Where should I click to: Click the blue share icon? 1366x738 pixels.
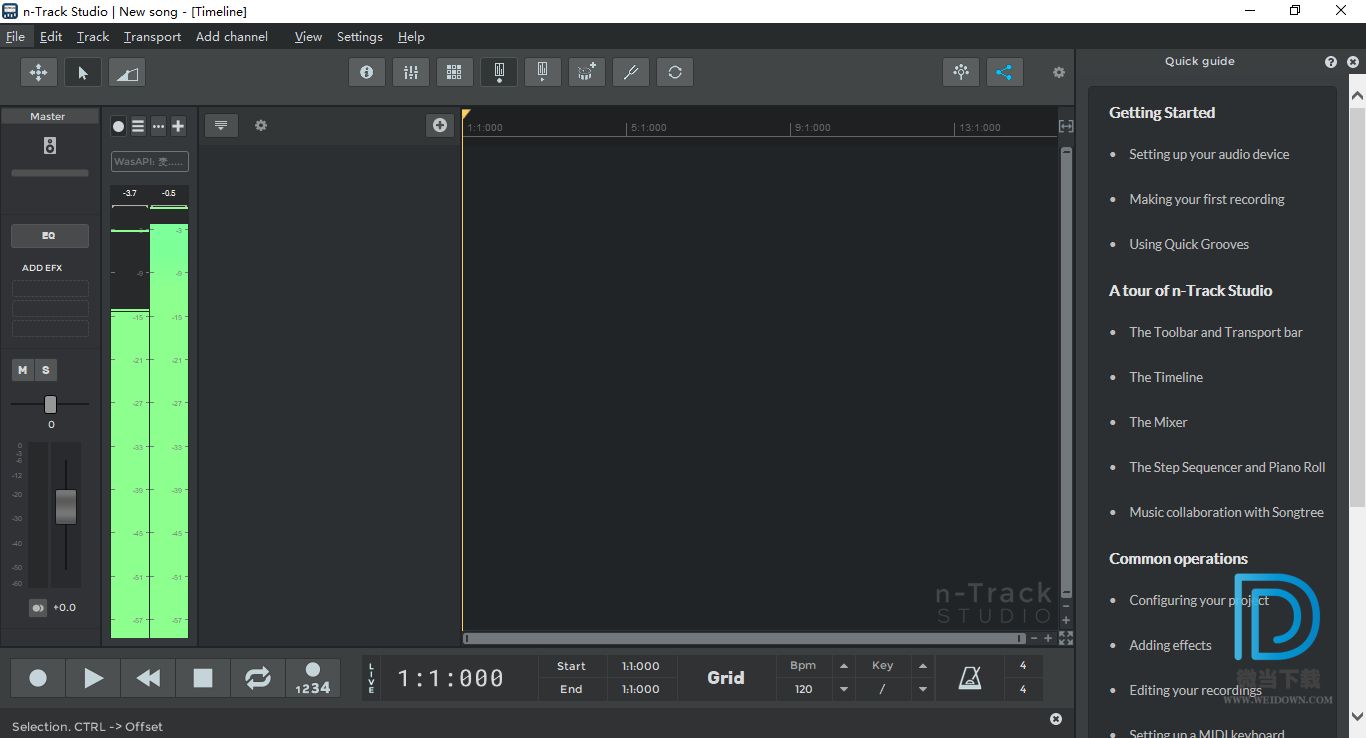click(x=1004, y=72)
